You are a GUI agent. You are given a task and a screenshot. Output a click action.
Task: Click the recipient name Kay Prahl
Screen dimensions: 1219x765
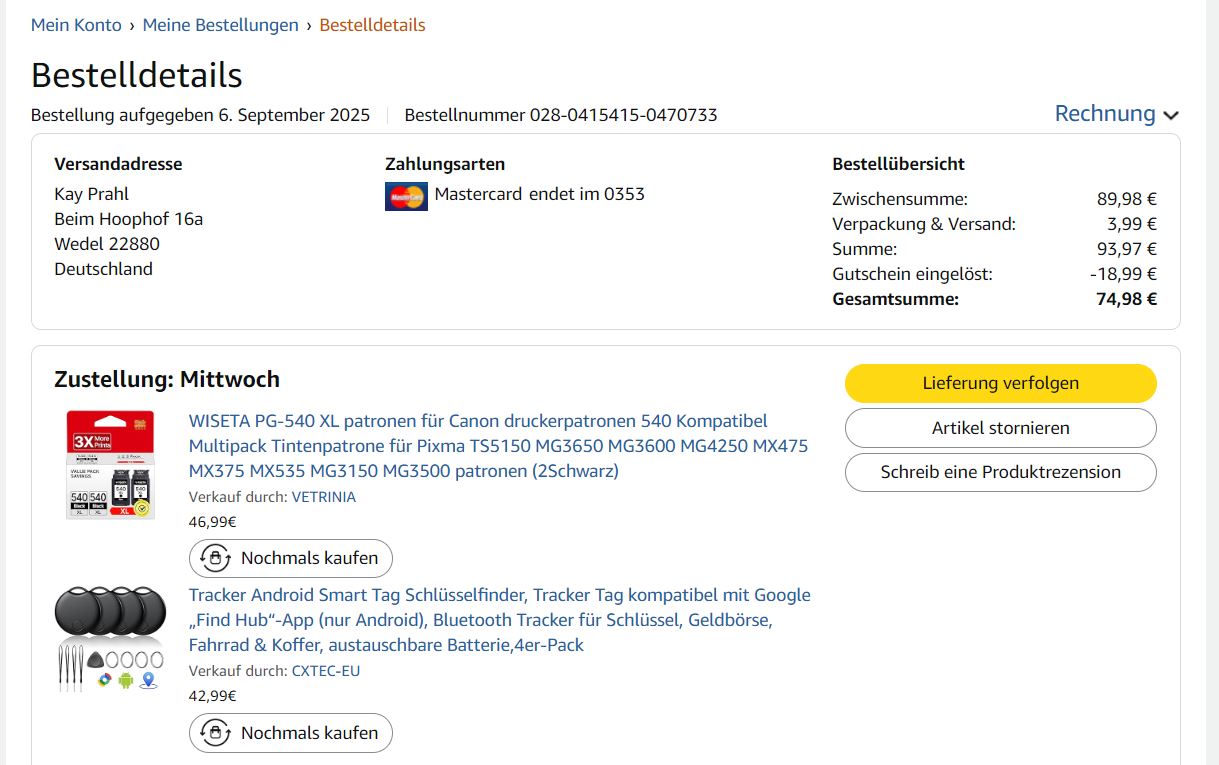pyautogui.click(x=91, y=194)
